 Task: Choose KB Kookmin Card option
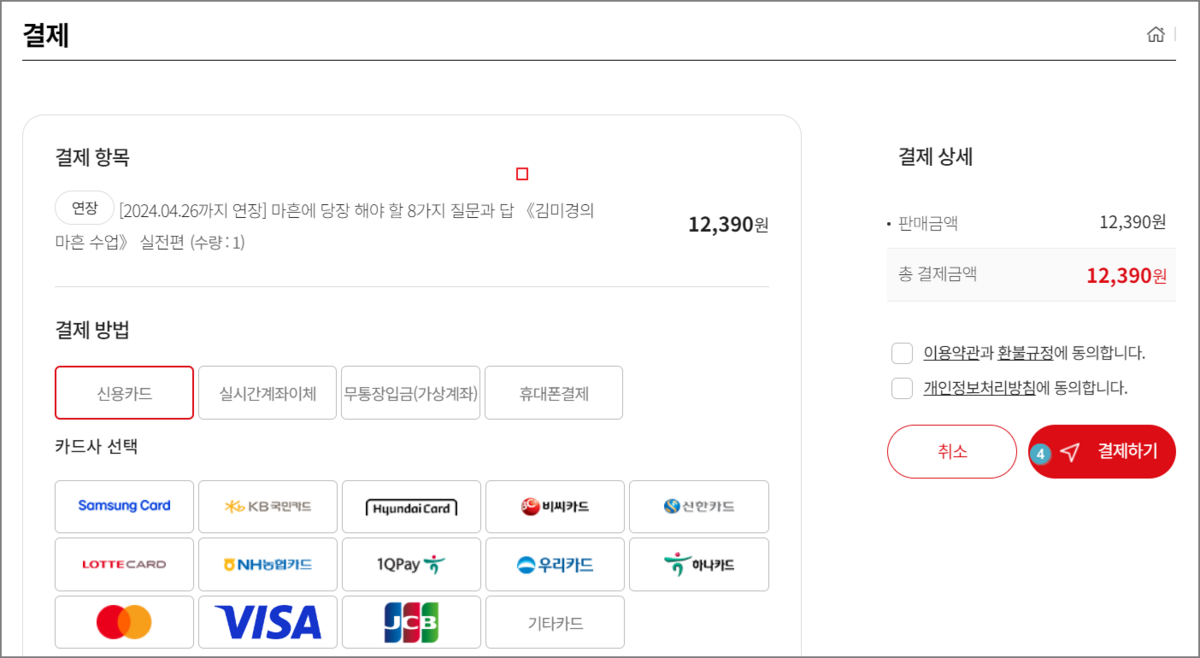pyautogui.click(x=268, y=506)
